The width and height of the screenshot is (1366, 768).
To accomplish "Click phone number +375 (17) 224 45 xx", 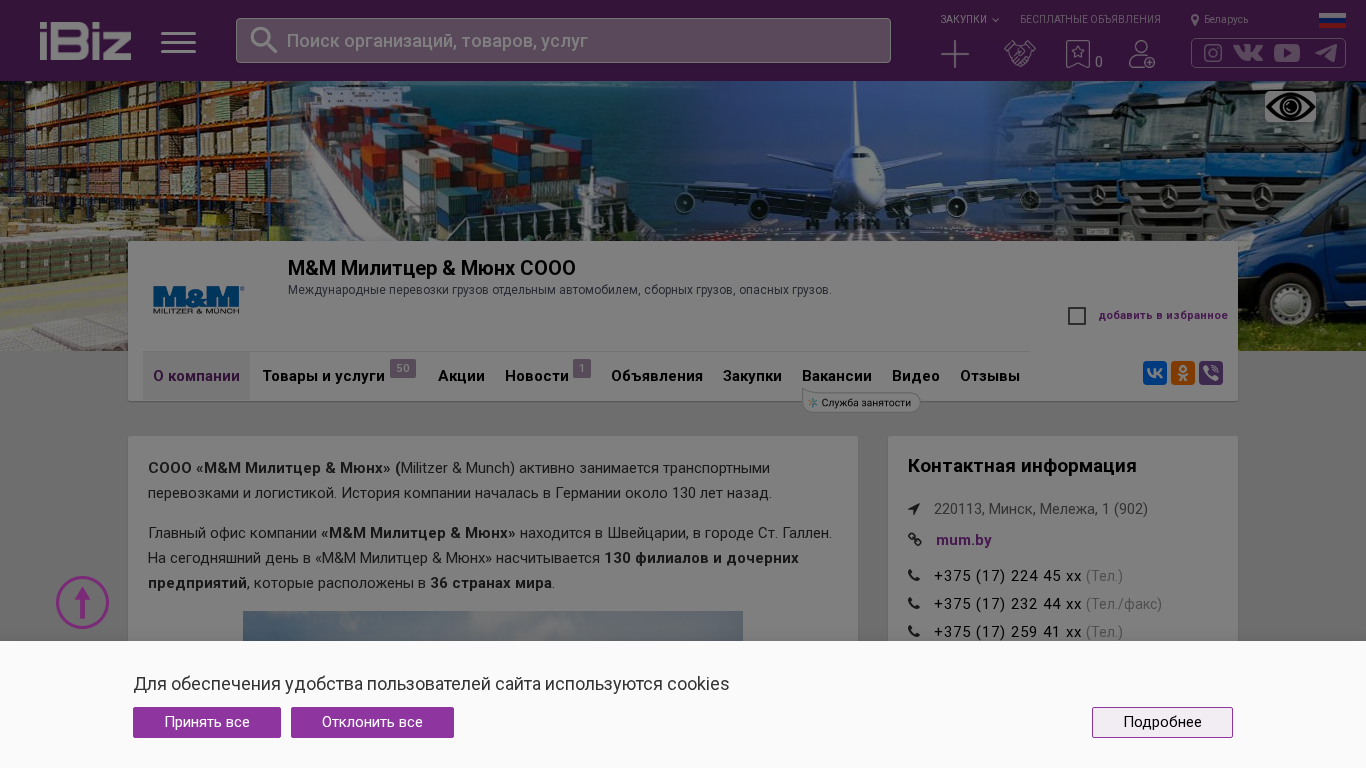I will [x=1007, y=576].
